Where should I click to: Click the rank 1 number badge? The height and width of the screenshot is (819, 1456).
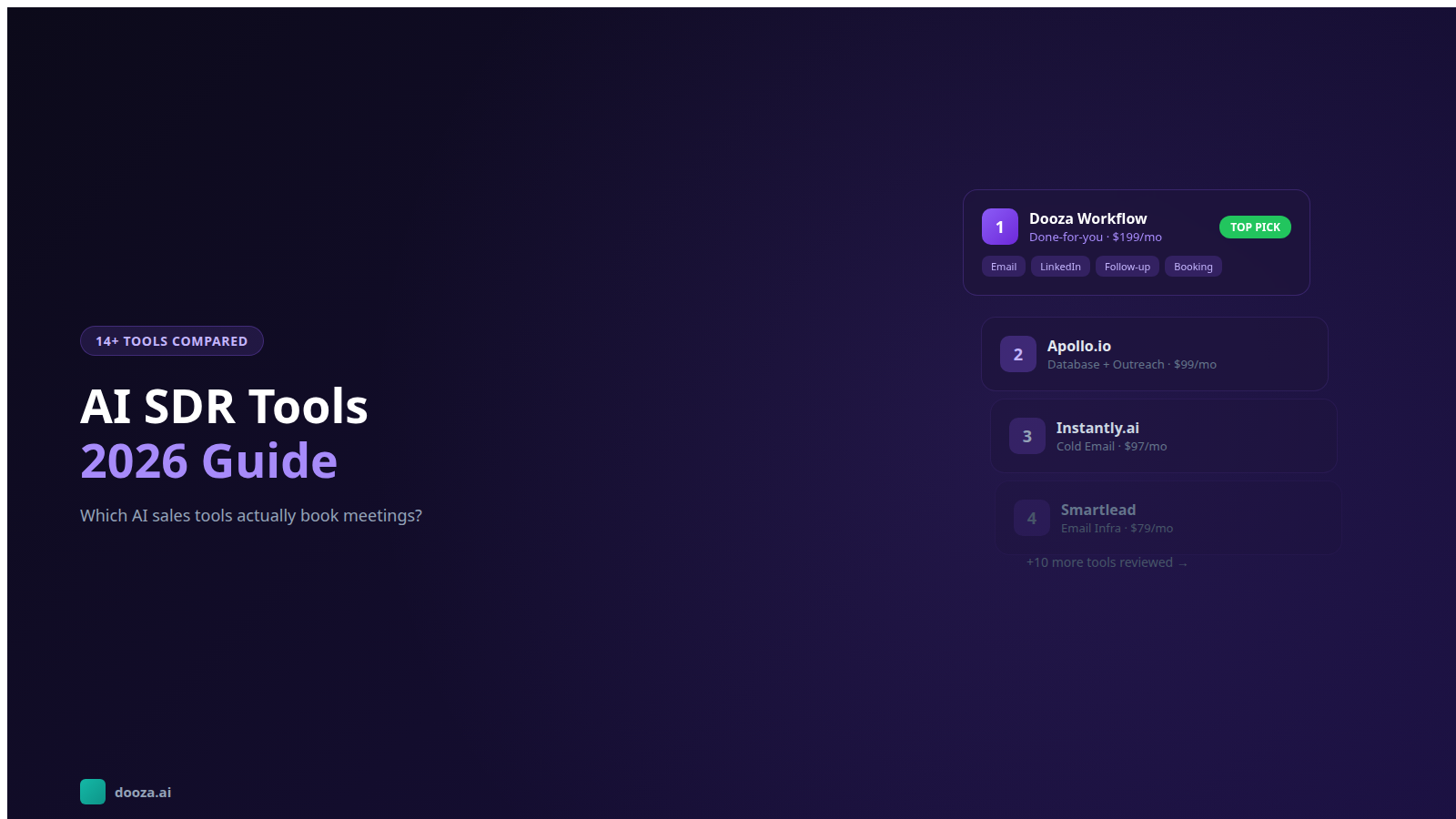[1000, 227]
